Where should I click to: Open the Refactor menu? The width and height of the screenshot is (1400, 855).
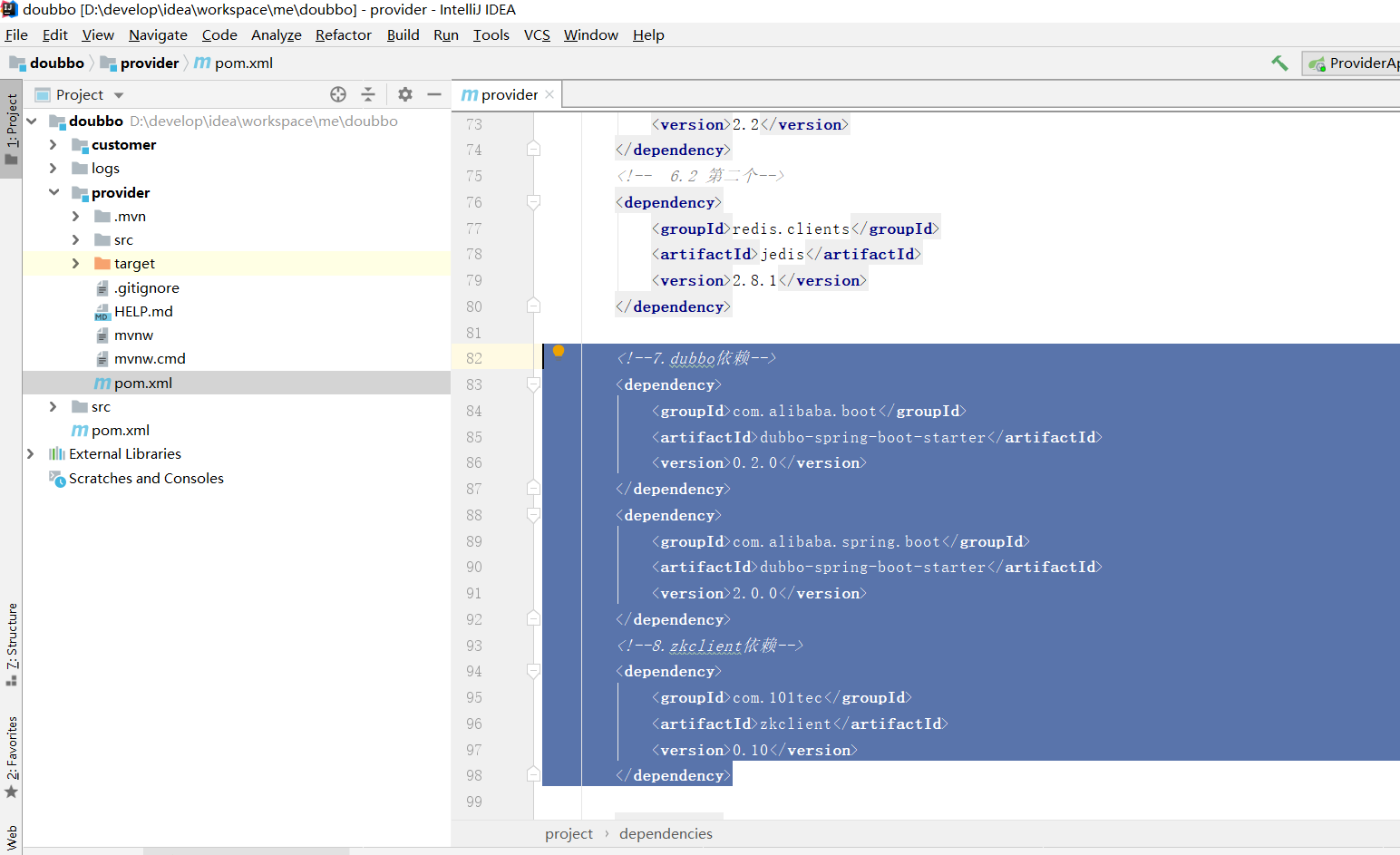344,34
